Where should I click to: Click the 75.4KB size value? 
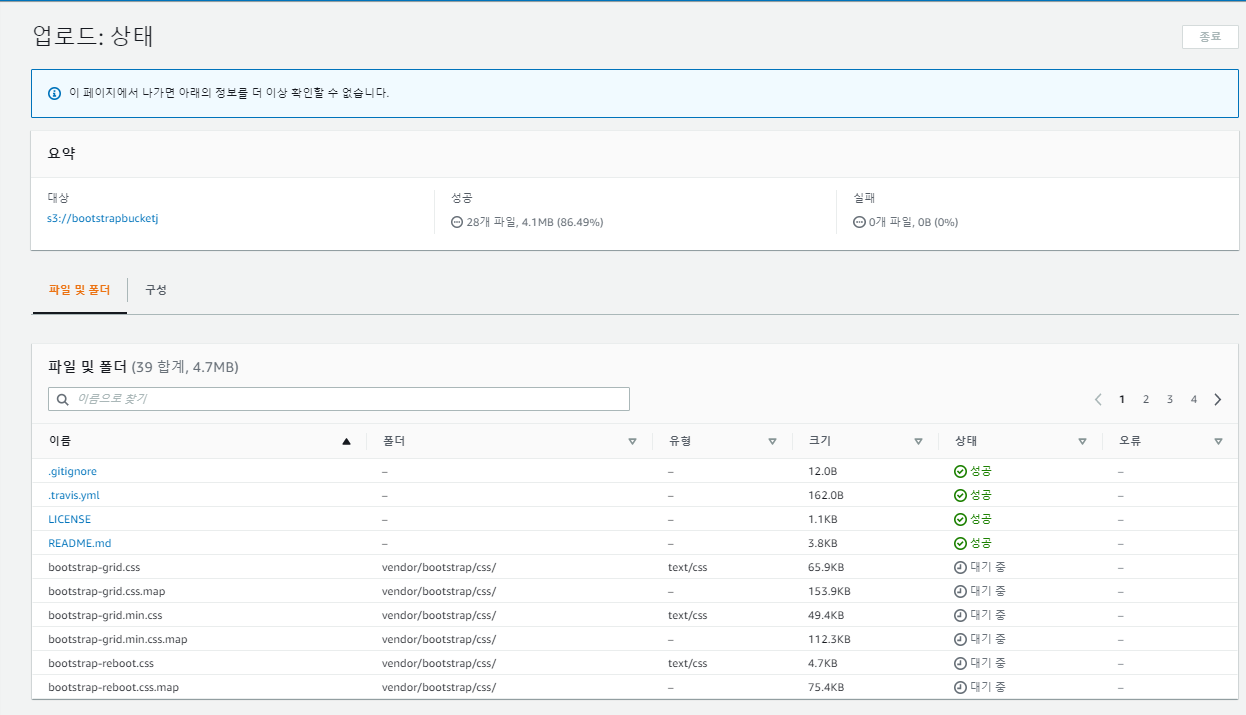coord(826,687)
